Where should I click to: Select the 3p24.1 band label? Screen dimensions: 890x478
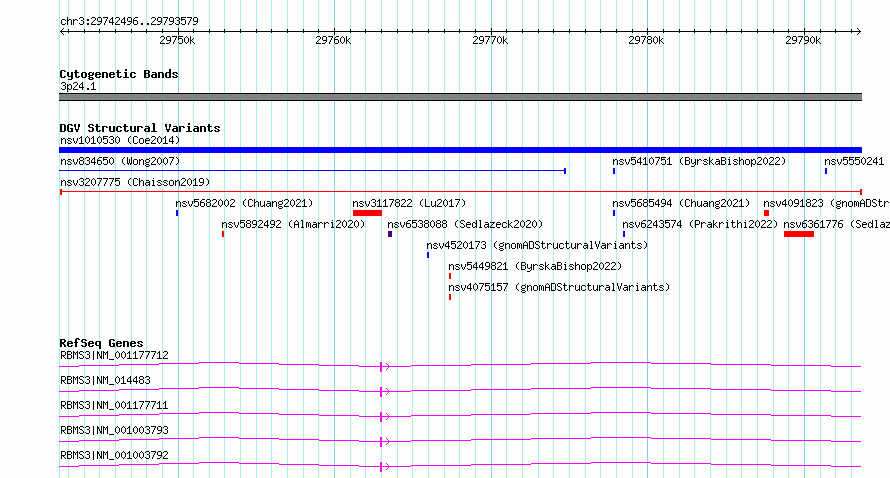pyautogui.click(x=78, y=86)
